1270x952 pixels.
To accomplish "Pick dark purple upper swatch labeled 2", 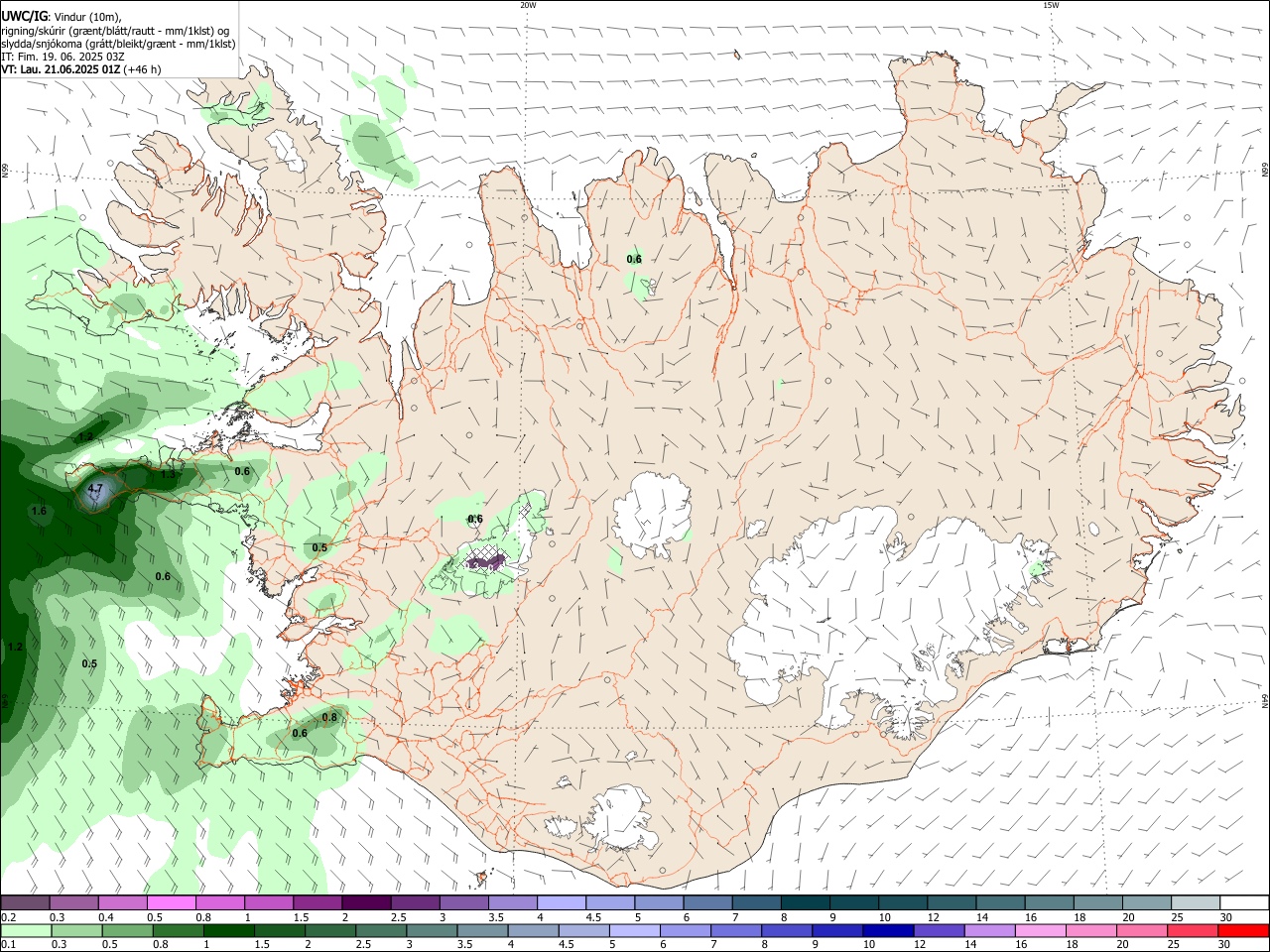I will pos(365,903).
